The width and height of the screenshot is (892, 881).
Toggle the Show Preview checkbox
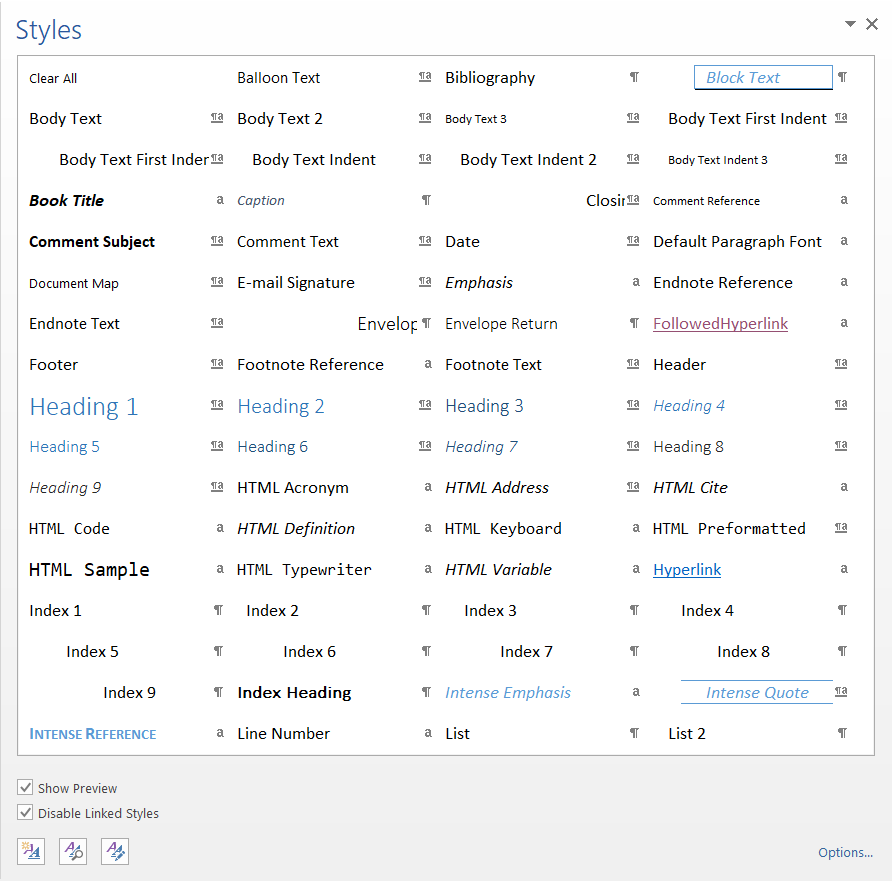(x=25, y=787)
